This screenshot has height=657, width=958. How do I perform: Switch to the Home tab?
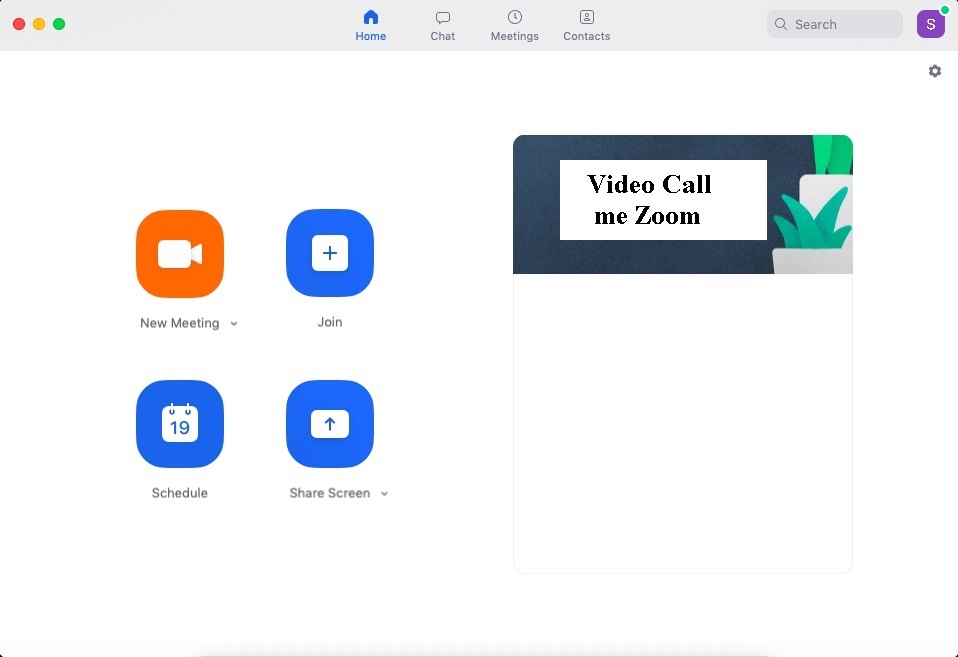[371, 26]
